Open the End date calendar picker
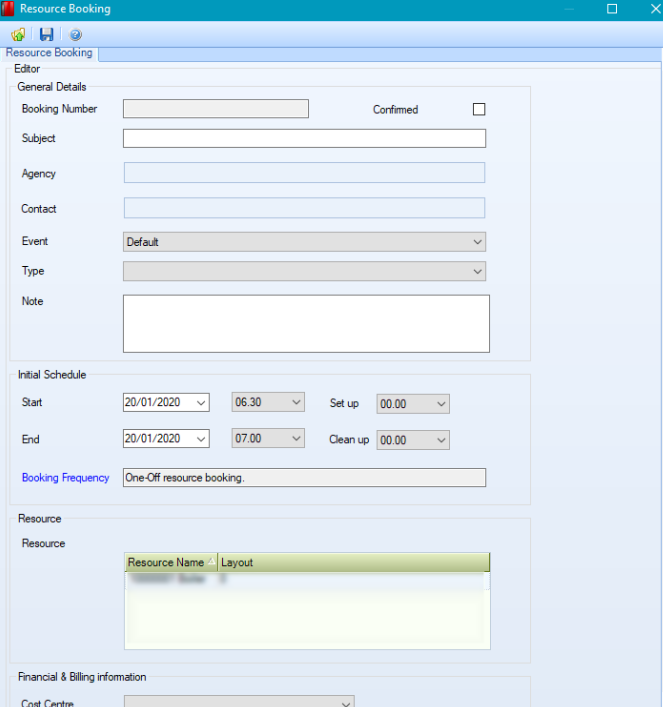663x707 pixels. [201, 439]
